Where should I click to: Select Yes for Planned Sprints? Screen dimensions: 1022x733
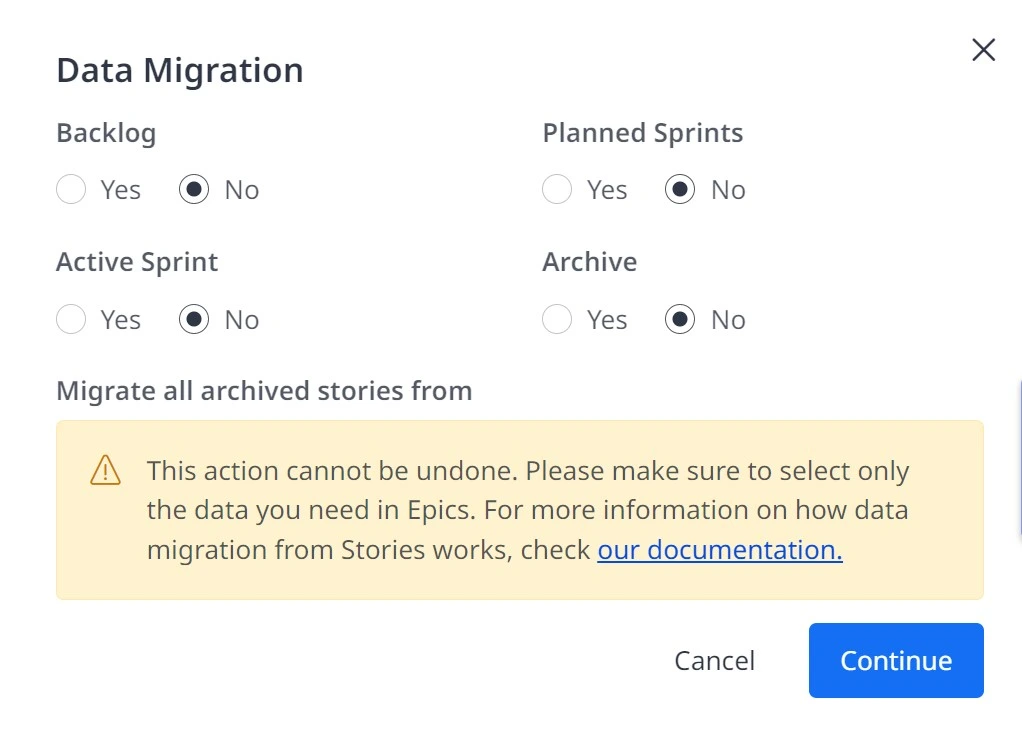[x=557, y=190]
